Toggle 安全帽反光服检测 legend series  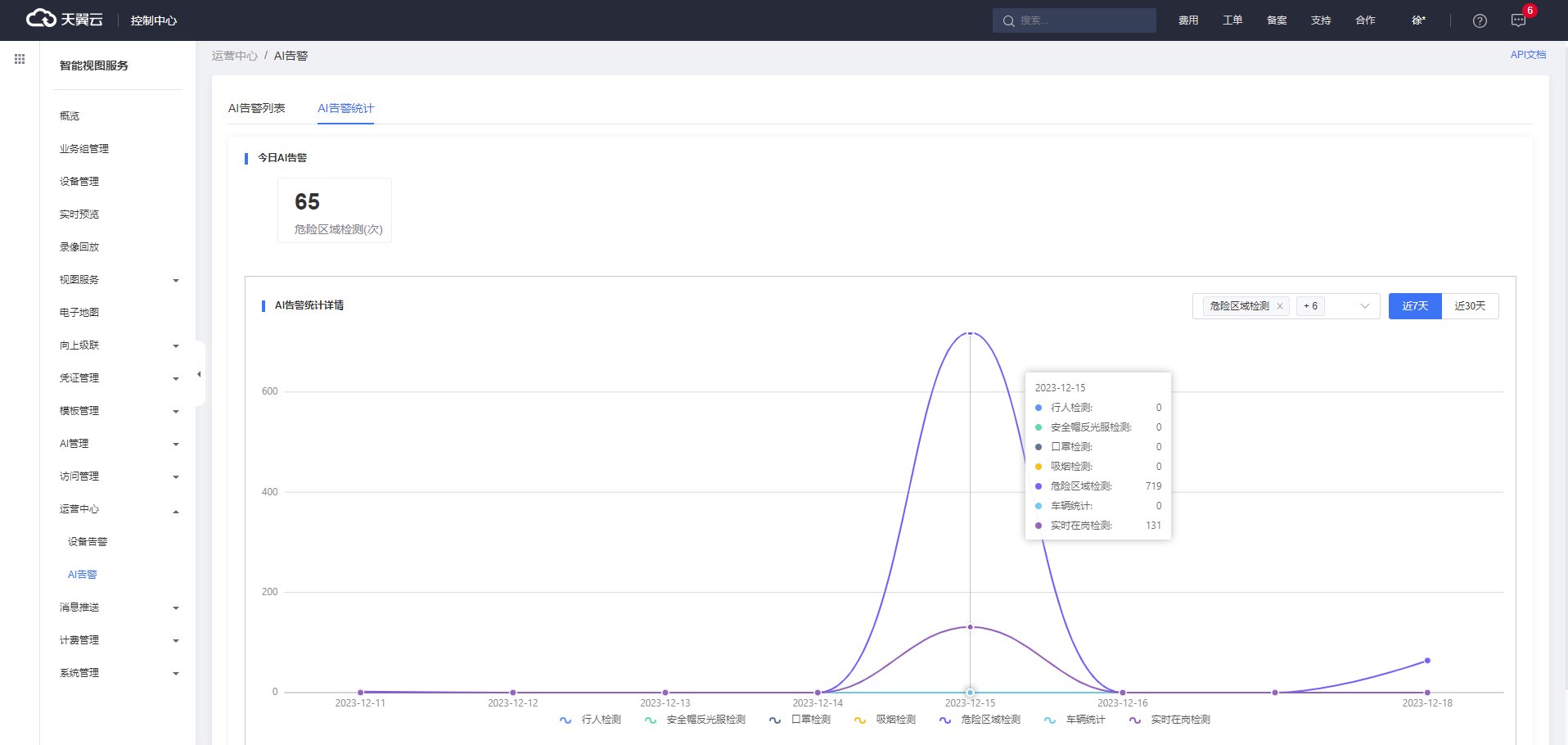(x=696, y=720)
